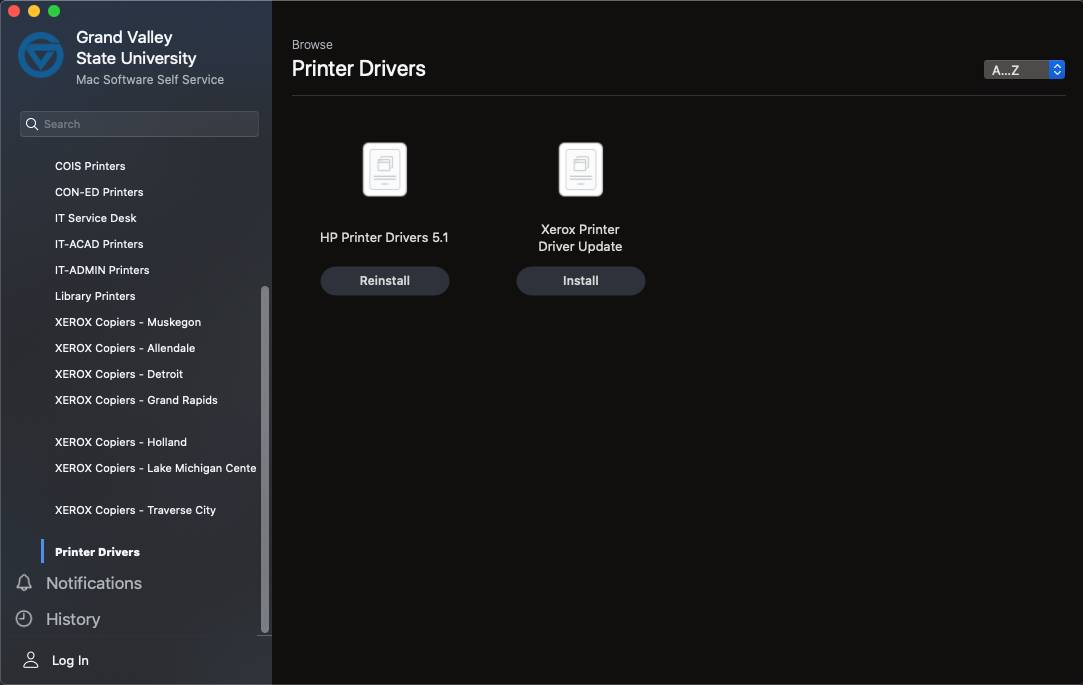This screenshot has width=1083, height=685.
Task: Select Library Printers in the sidebar
Action: 95,296
